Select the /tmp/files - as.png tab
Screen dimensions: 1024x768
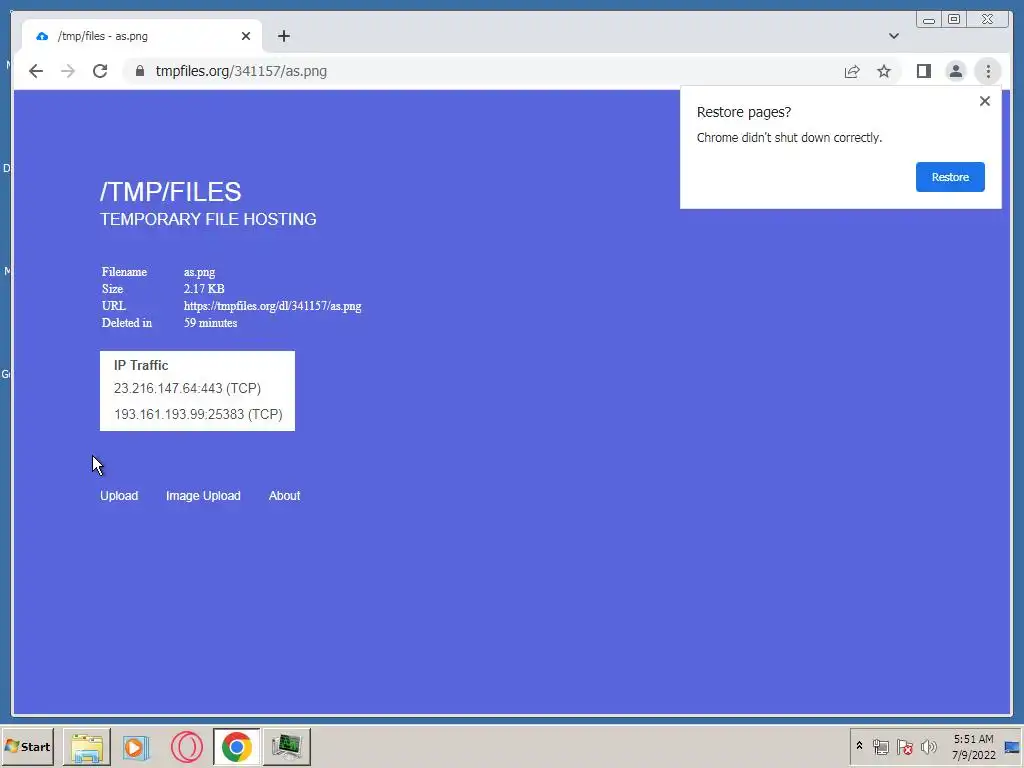tap(142, 36)
